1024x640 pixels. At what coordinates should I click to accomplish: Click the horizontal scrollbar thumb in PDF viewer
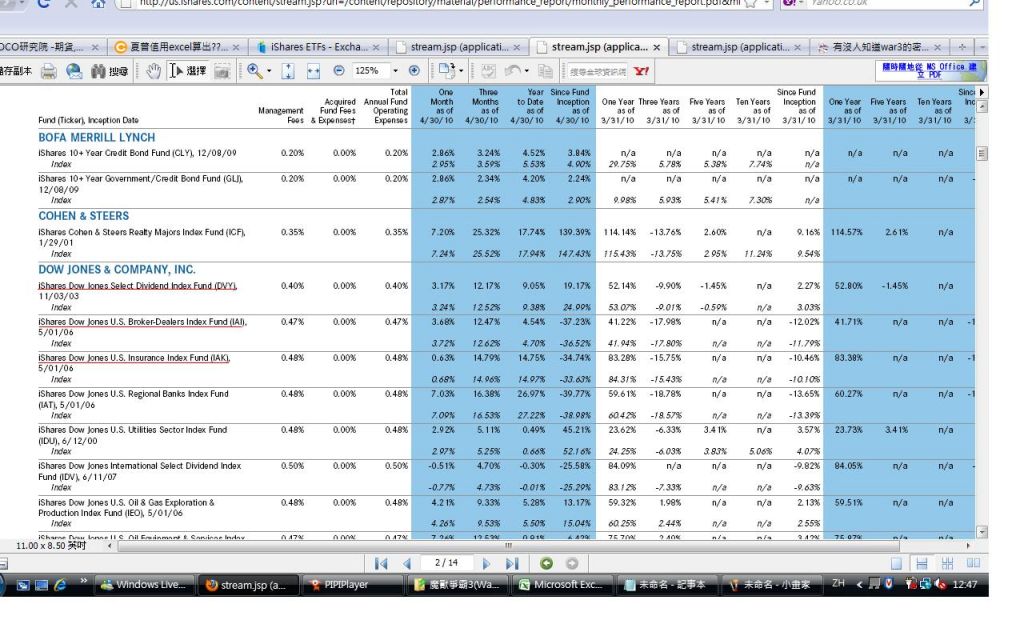tap(508, 545)
